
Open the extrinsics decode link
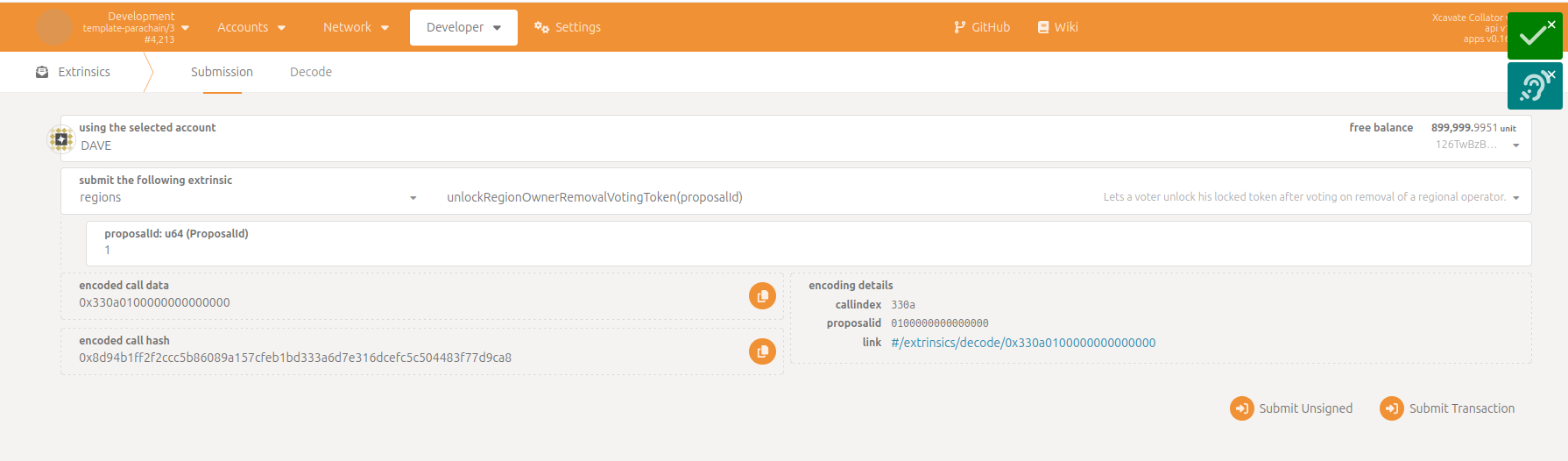[1023, 343]
